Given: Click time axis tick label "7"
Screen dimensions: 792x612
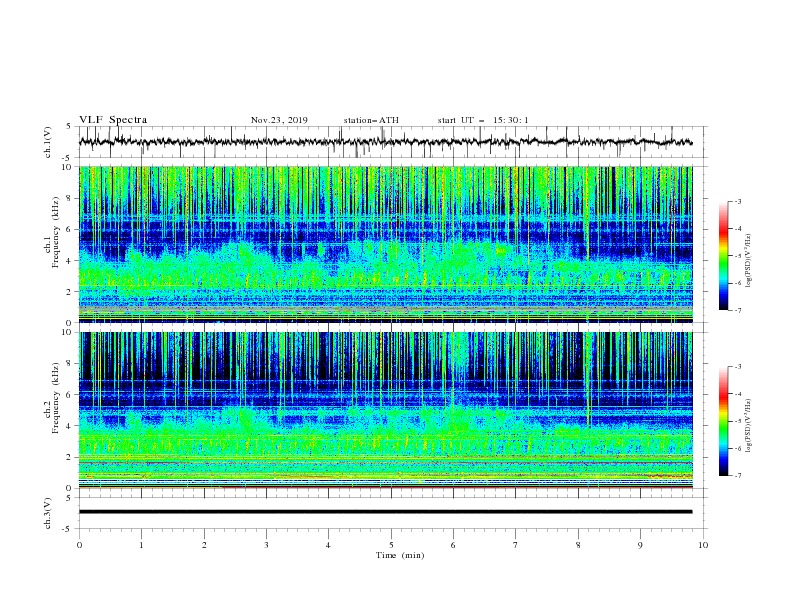Looking at the screenshot, I should pos(516,545).
